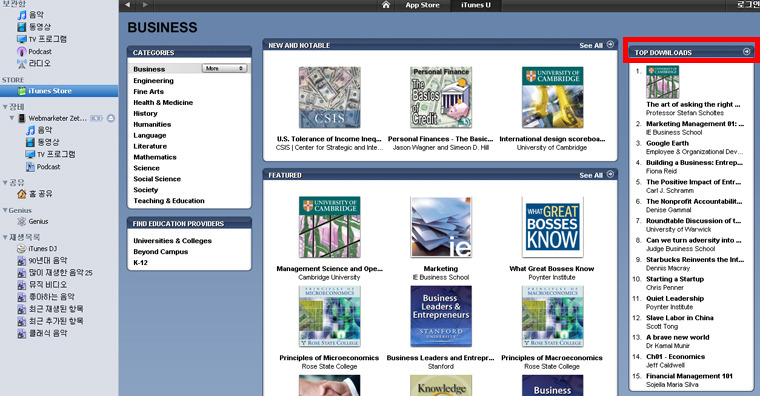Open the Movies library icon
The width and height of the screenshot is (760, 396).
pos(22,27)
